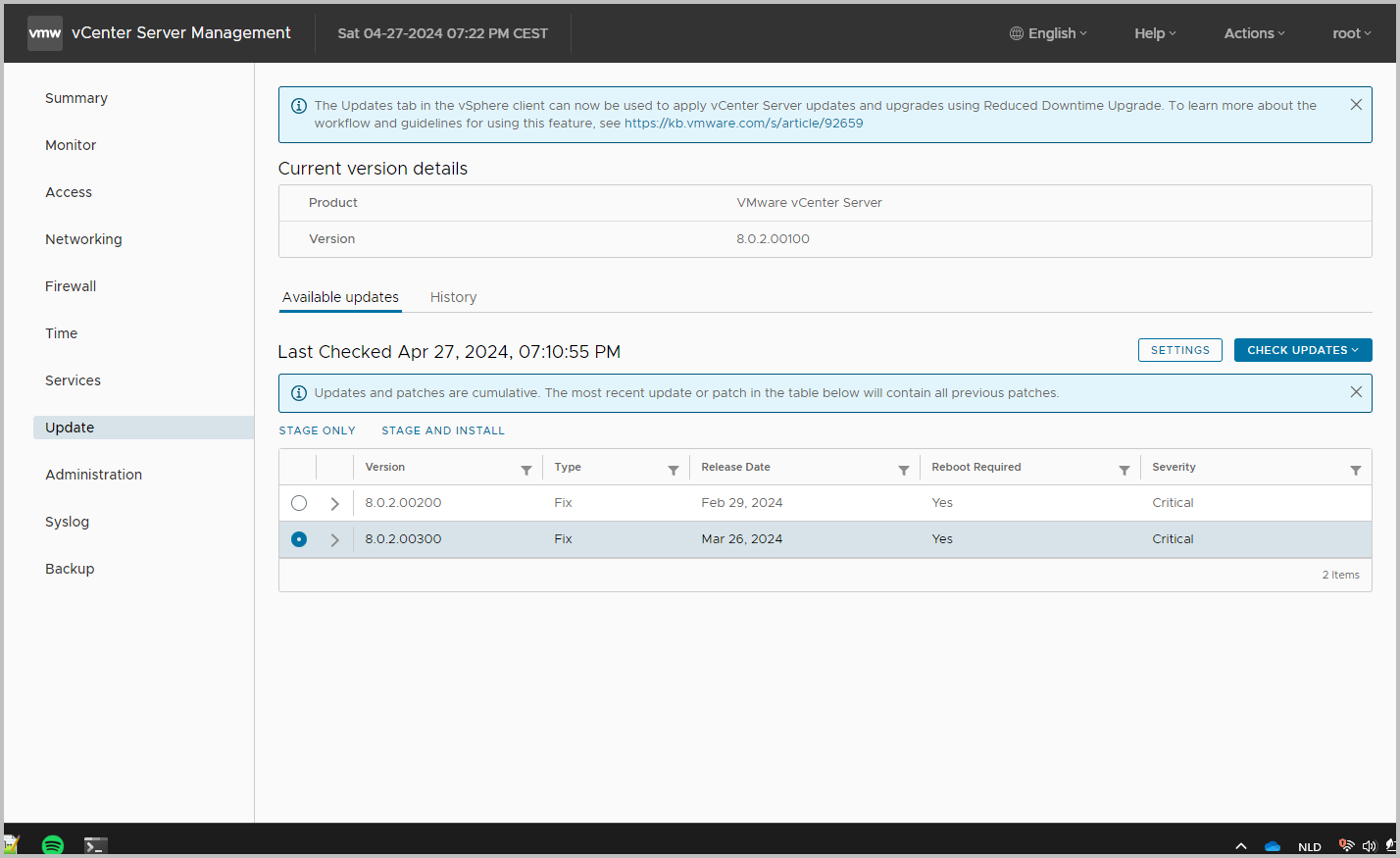Screen dimensions: 1400x858
Task: Filter the Type column
Action: pyautogui.click(x=674, y=471)
